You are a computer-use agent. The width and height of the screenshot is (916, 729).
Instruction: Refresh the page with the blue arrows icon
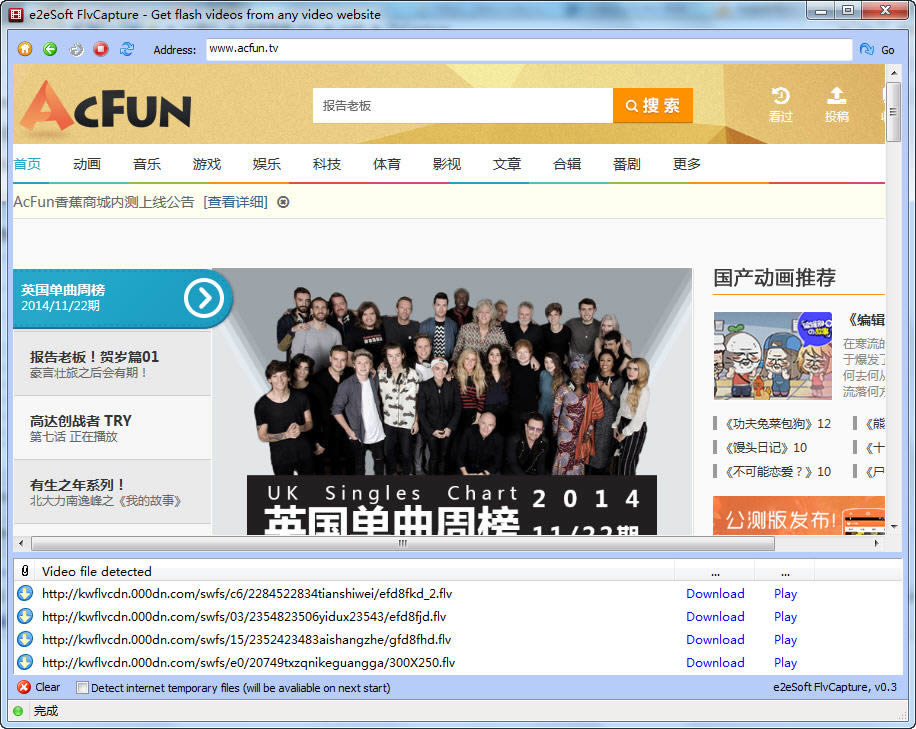127,49
